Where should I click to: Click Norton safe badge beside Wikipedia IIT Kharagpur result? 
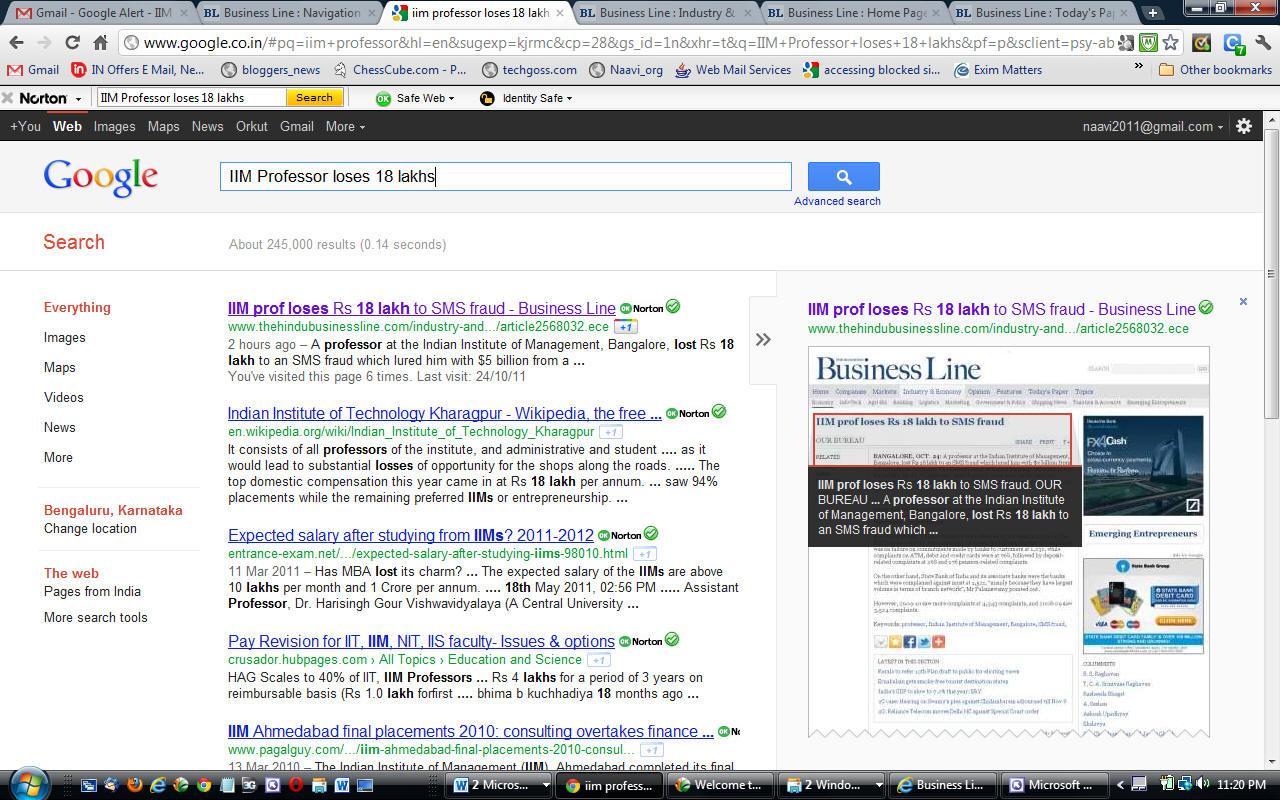(688, 413)
